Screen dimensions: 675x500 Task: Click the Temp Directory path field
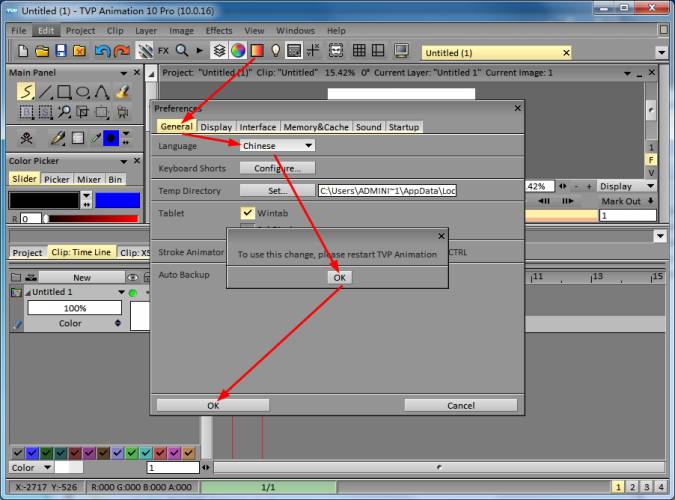[387, 190]
